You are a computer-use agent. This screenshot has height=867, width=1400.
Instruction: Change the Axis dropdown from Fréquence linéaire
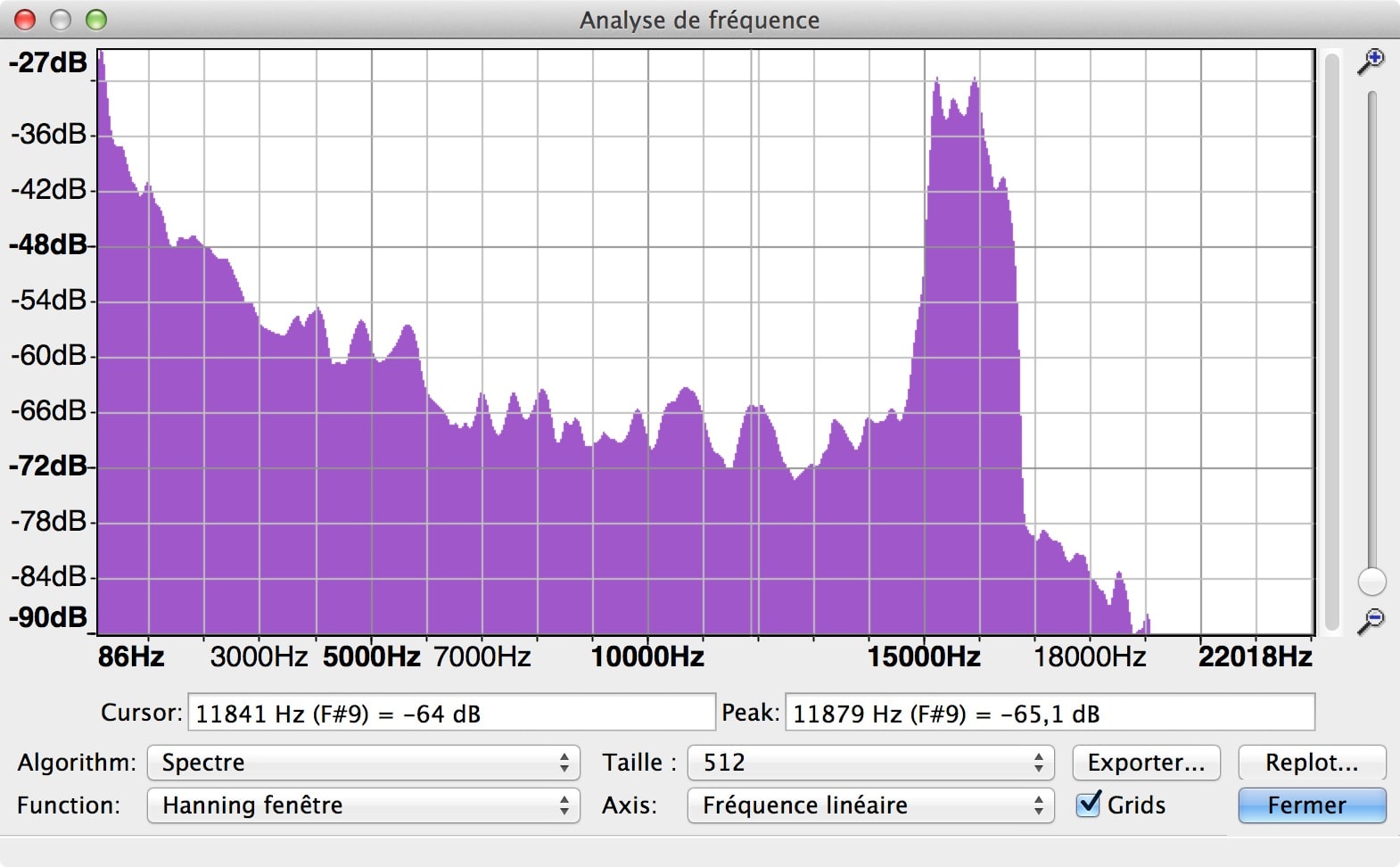869,805
